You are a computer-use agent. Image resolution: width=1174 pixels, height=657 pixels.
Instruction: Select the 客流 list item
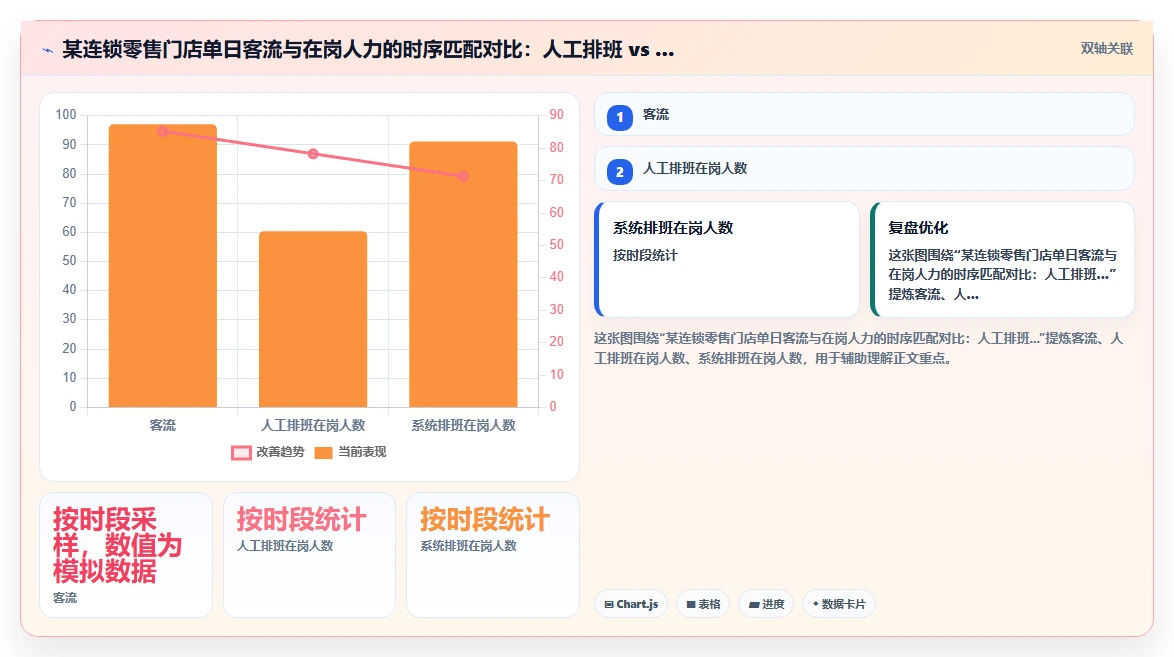[x=864, y=115]
